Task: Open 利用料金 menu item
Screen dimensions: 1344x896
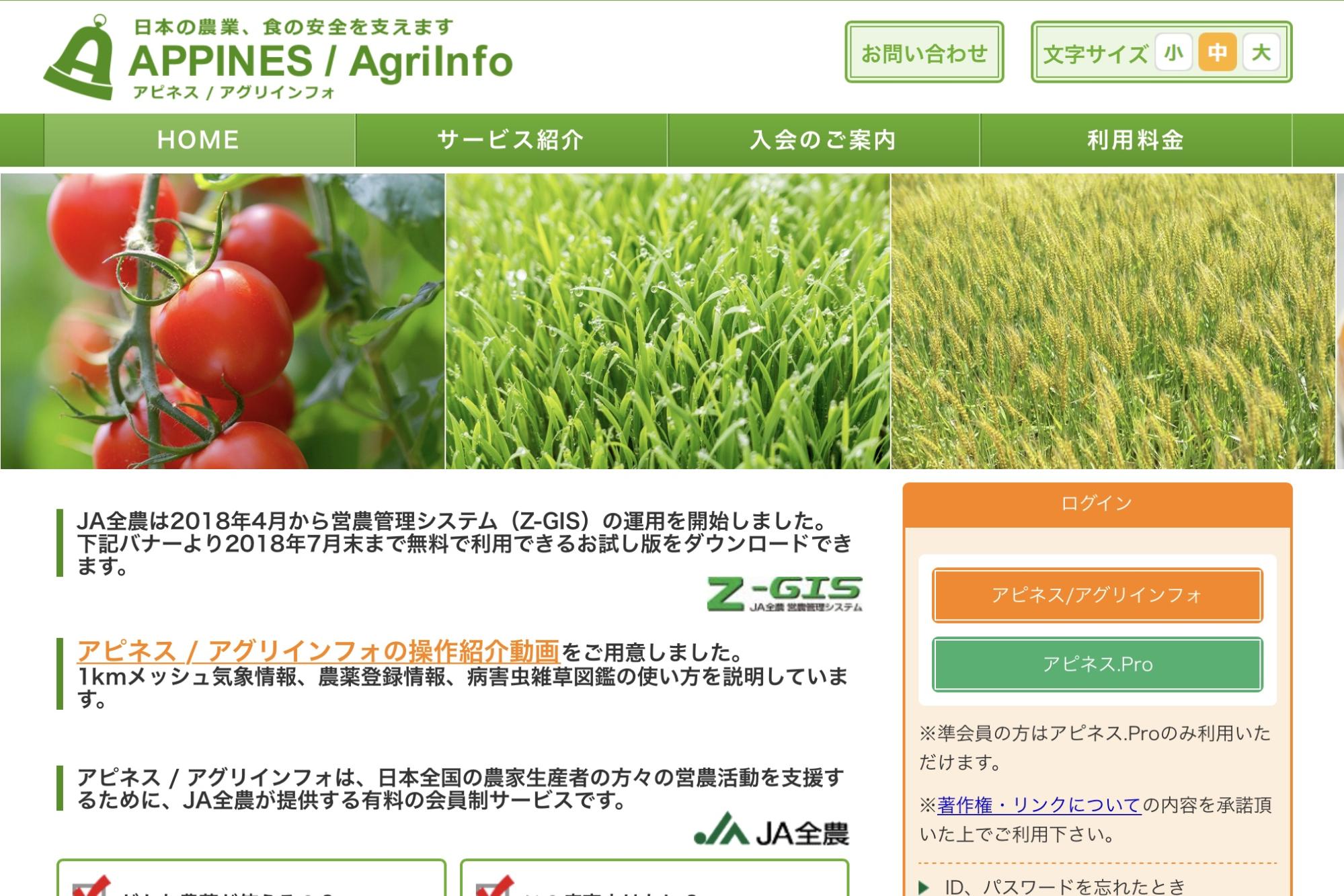Action: [1136, 140]
